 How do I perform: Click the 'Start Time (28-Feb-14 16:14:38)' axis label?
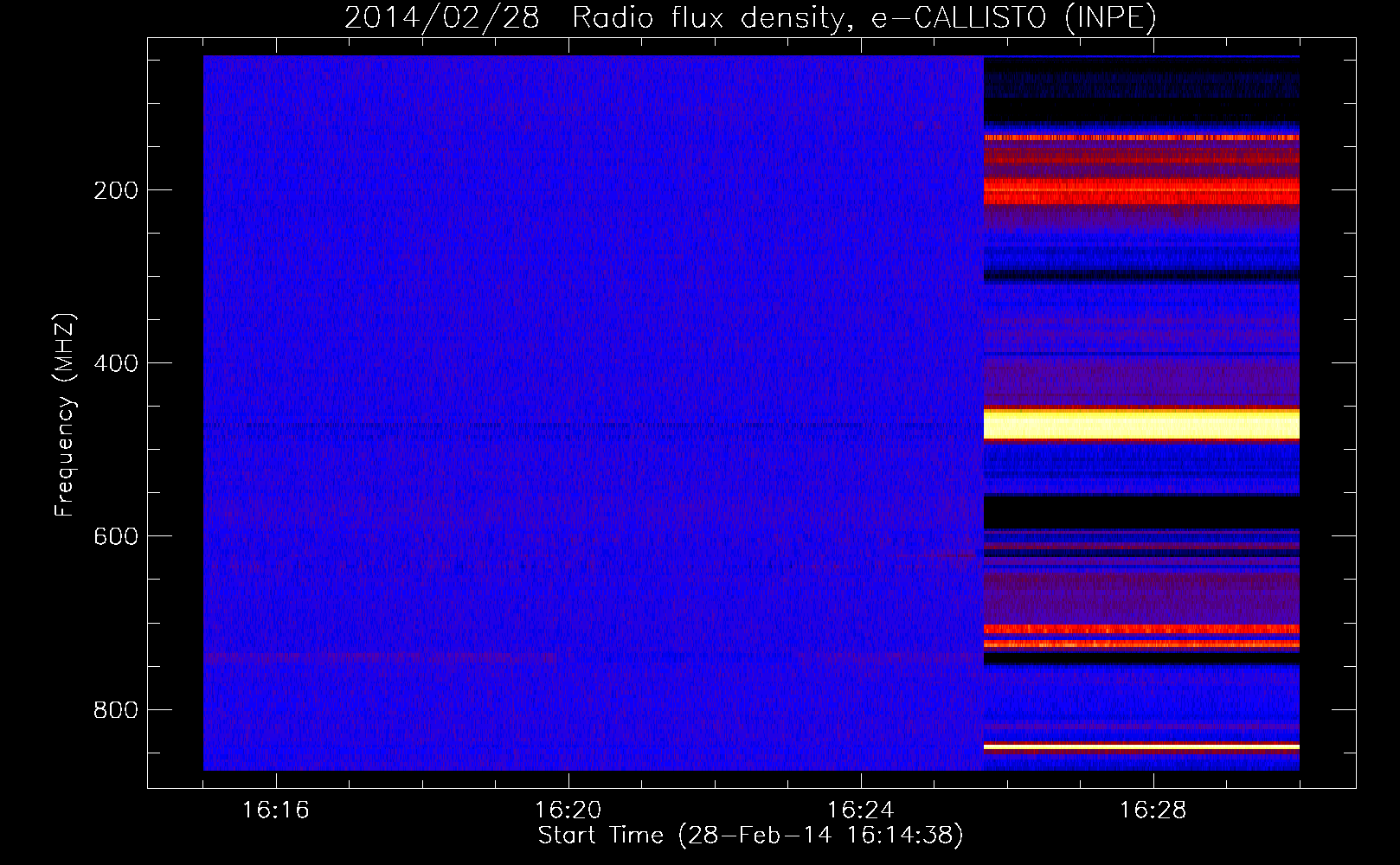point(750,836)
